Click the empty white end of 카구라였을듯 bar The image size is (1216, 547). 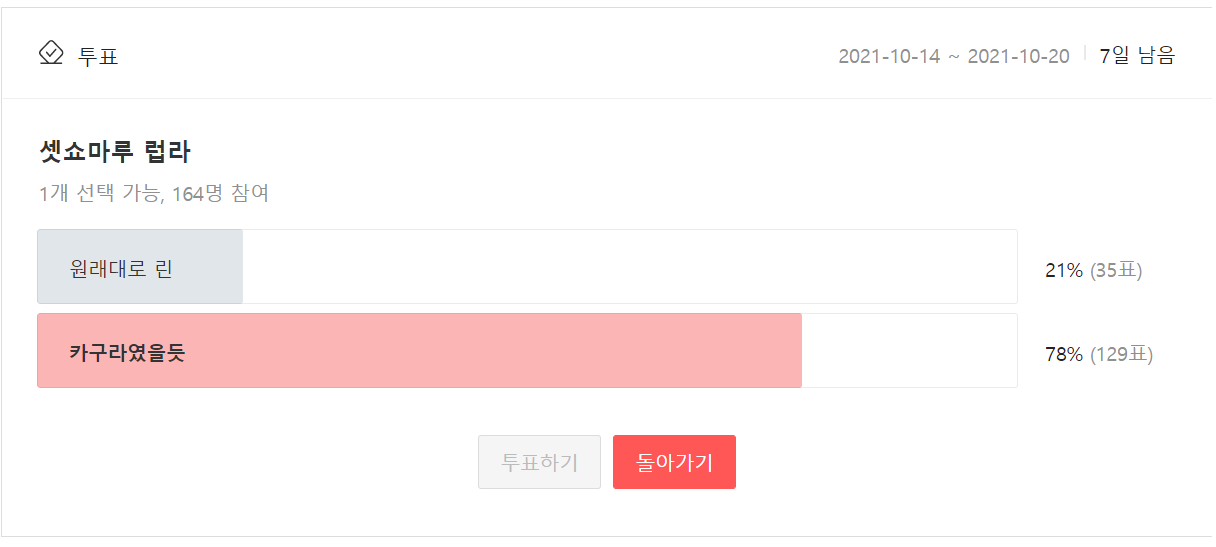(909, 350)
